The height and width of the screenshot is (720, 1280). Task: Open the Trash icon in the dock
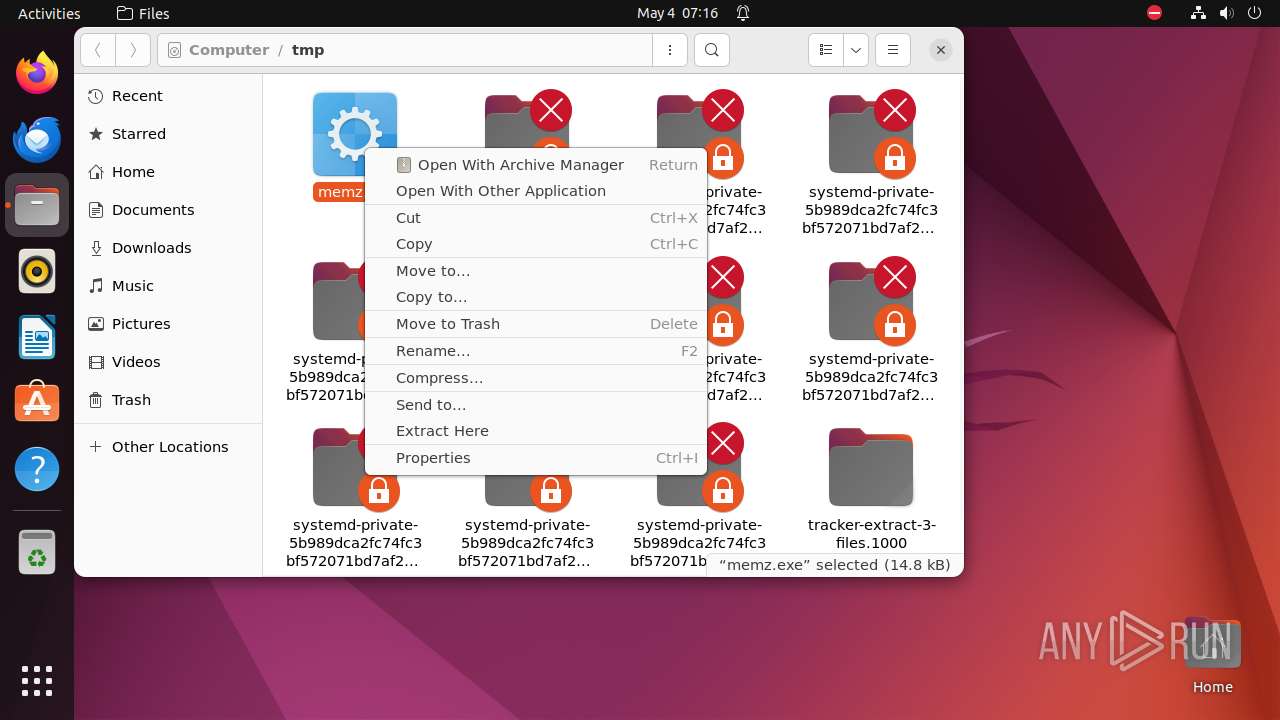pyautogui.click(x=37, y=552)
